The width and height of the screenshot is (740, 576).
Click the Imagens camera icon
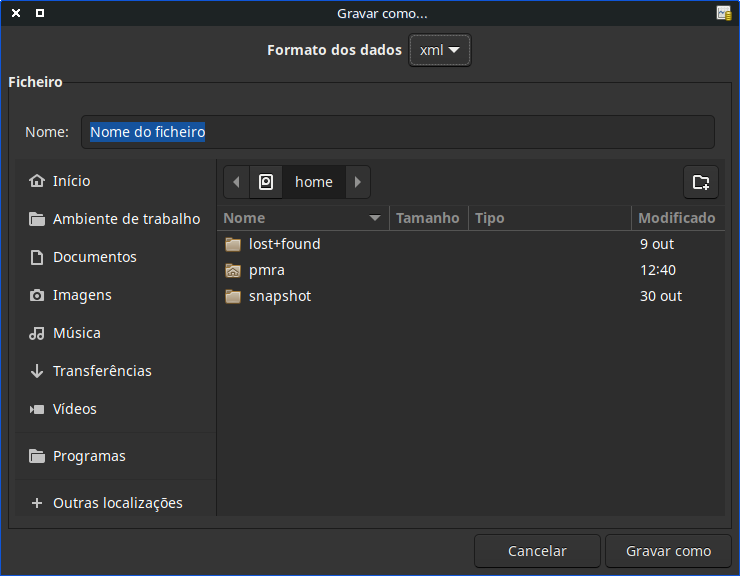tap(37, 296)
